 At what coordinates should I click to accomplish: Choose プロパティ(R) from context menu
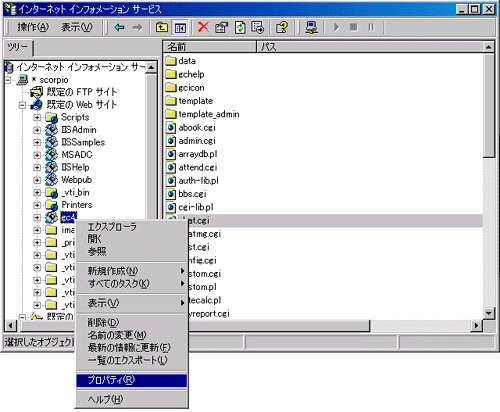coord(131,380)
